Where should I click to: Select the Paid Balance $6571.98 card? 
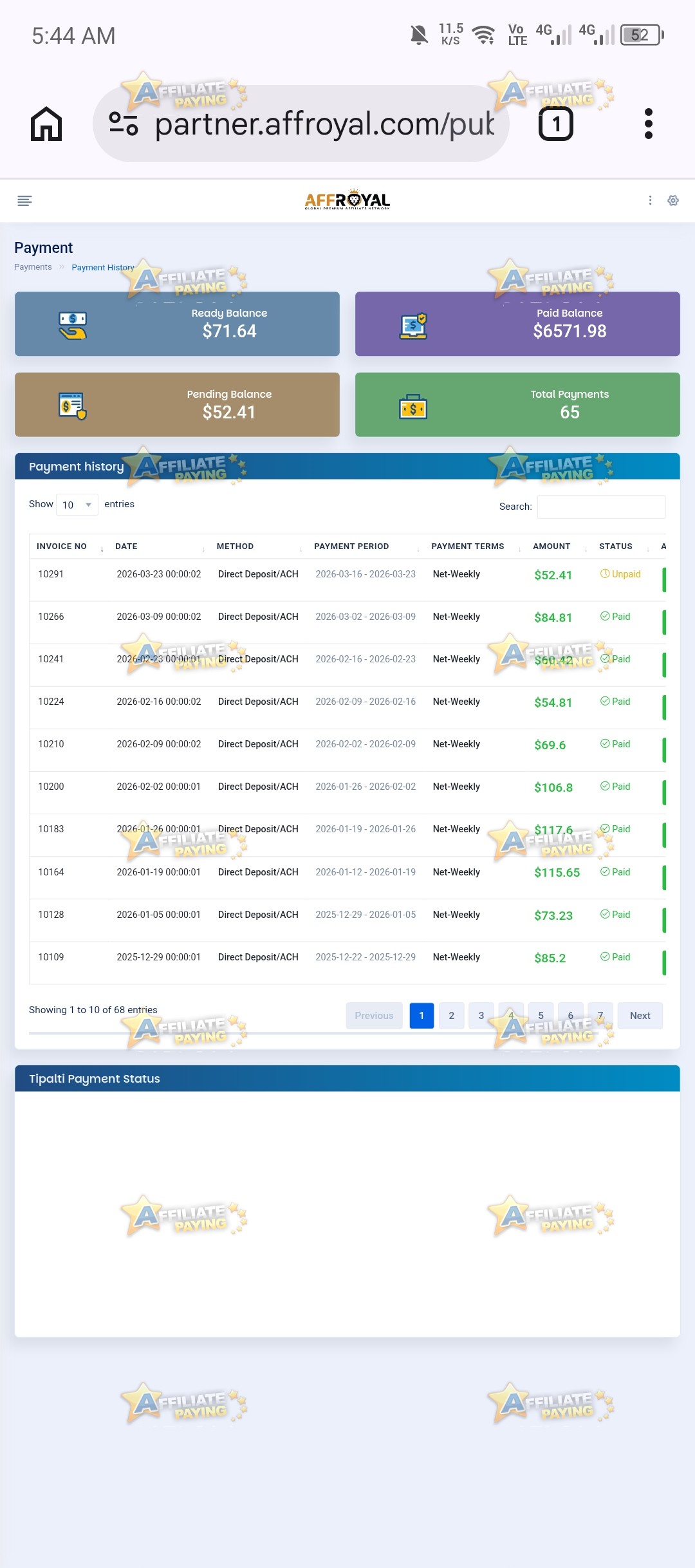pyautogui.click(x=517, y=324)
